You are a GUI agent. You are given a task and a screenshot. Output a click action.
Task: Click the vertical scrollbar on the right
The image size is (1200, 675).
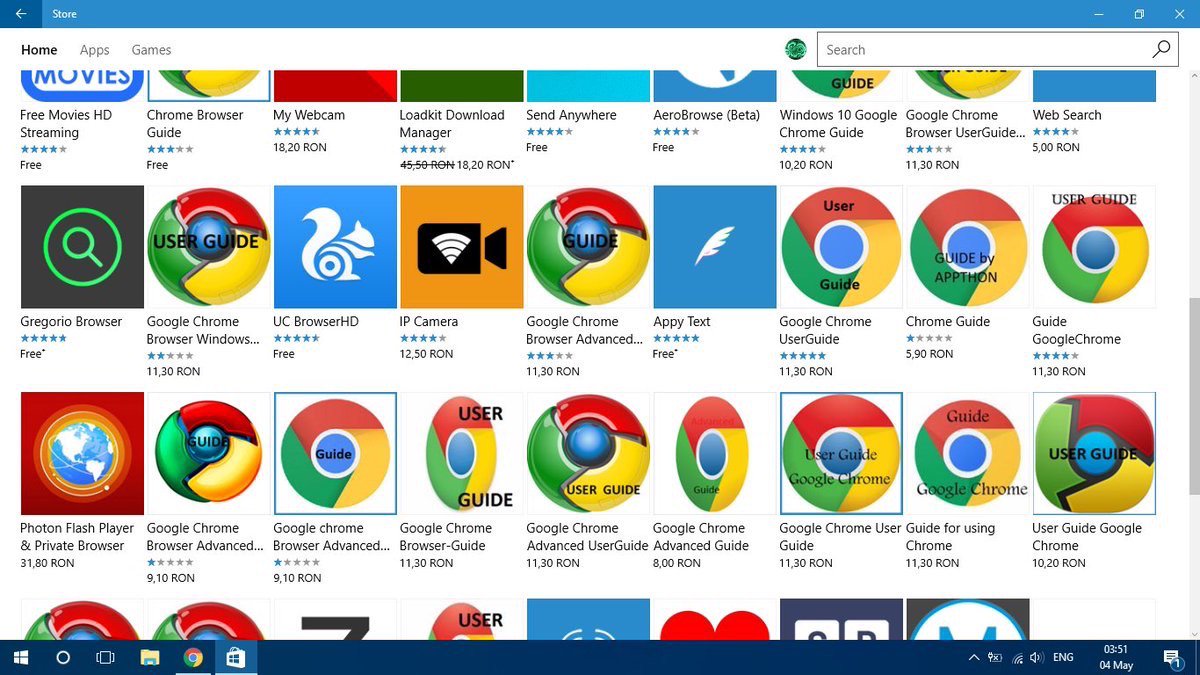click(1193, 300)
